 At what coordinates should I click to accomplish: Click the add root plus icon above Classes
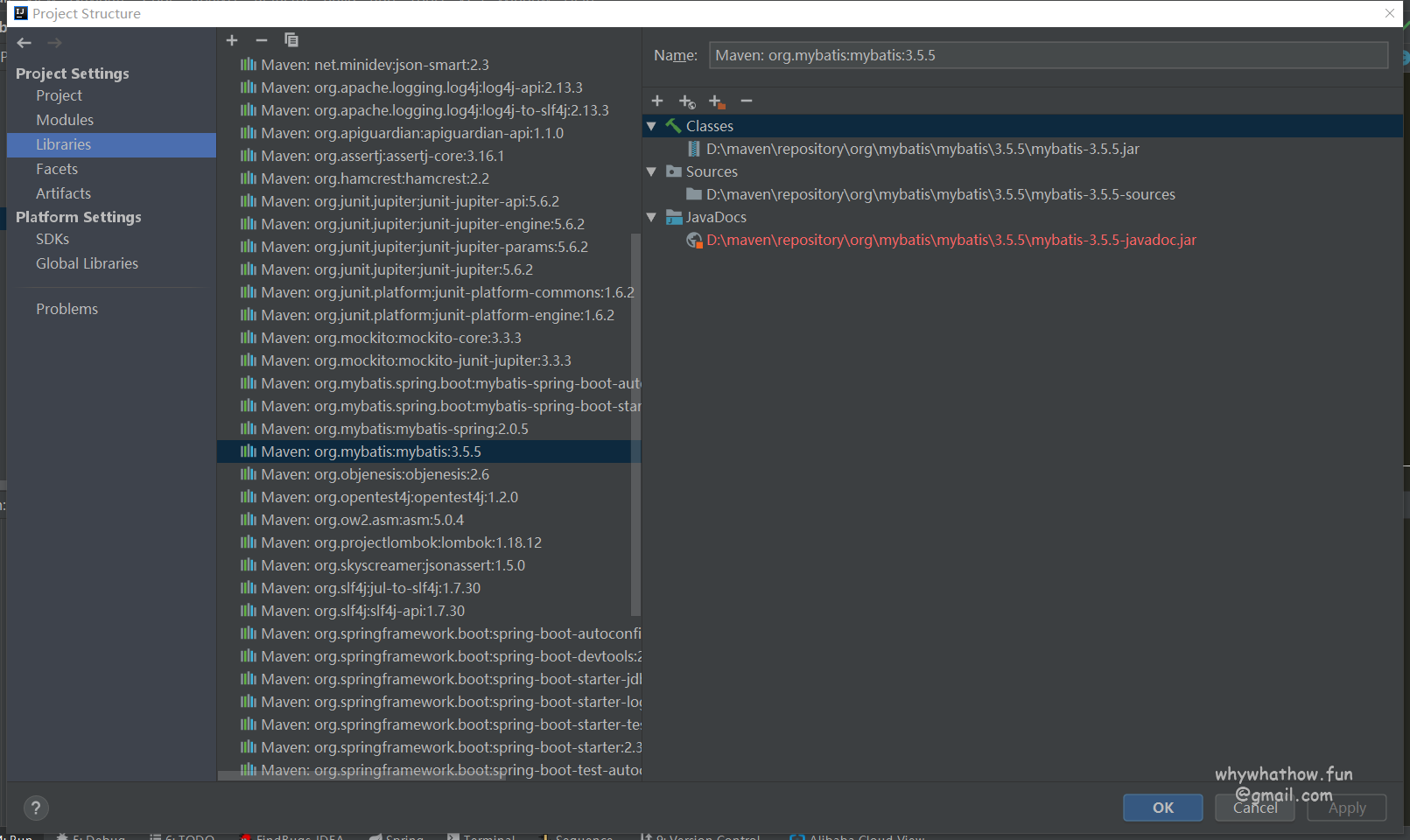click(657, 101)
